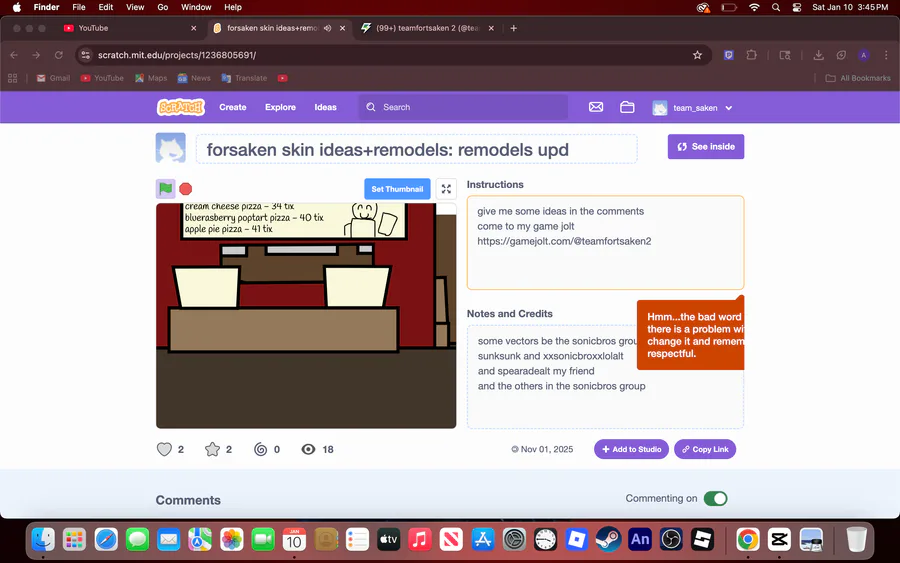Open Launchpad from the Dock
The image size is (900, 563).
tap(74, 539)
